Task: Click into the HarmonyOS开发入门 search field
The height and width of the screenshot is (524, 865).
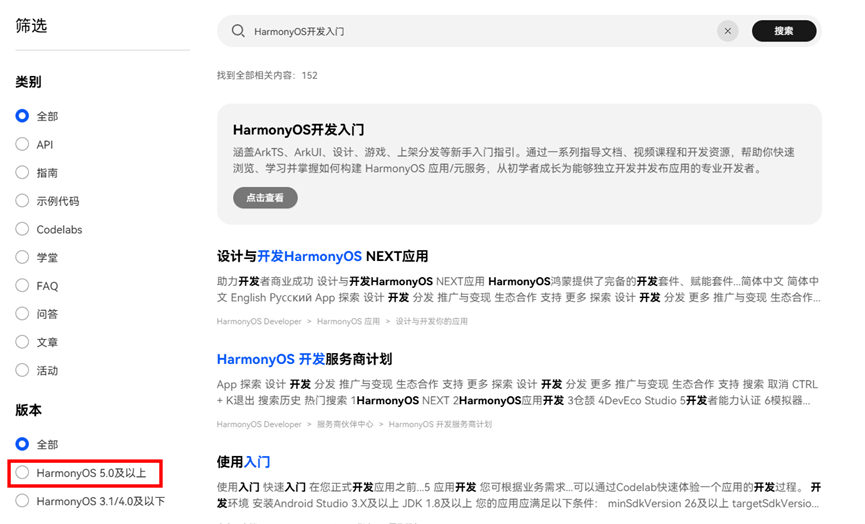Action: click(480, 31)
